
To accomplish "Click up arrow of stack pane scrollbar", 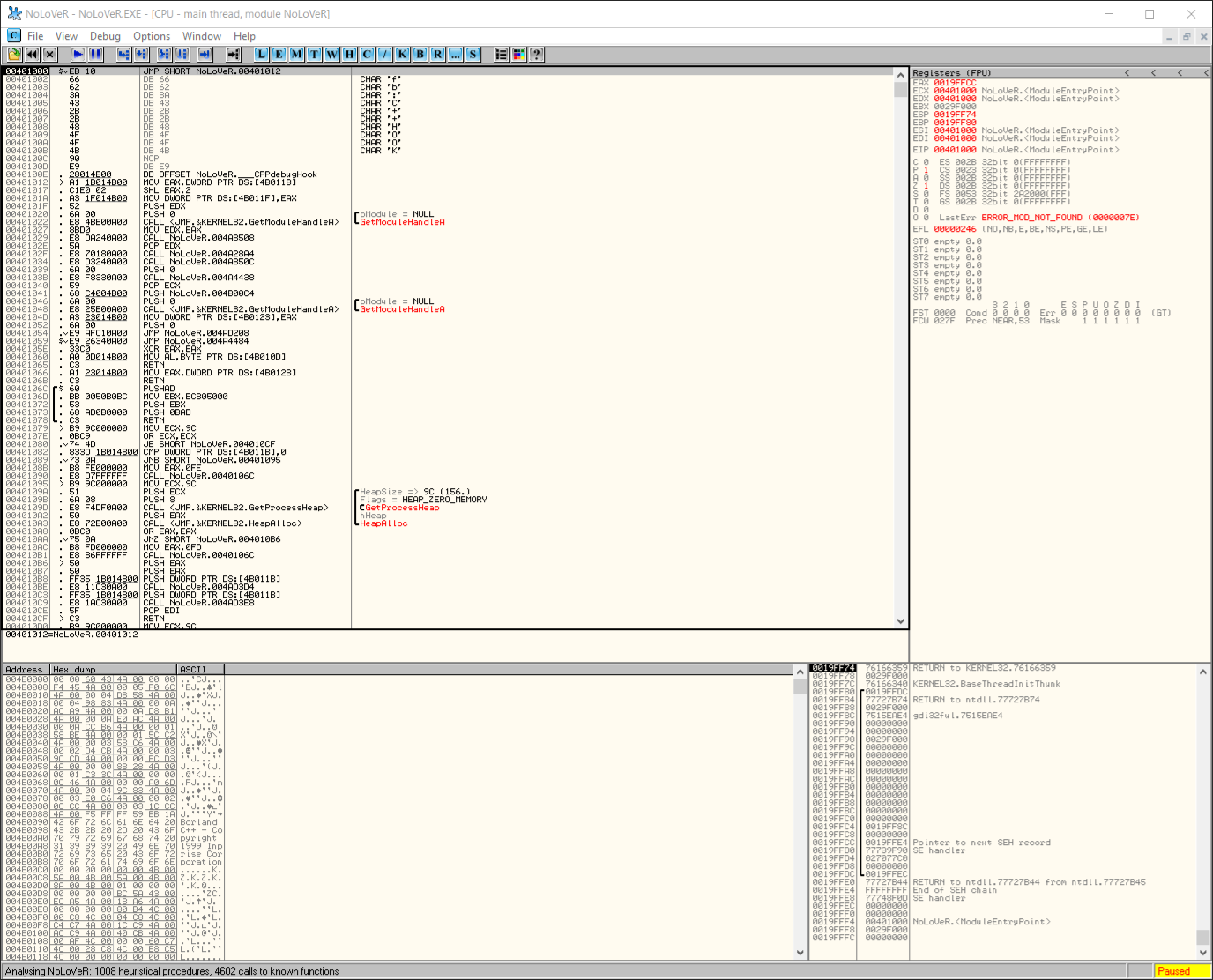I will (1203, 672).
